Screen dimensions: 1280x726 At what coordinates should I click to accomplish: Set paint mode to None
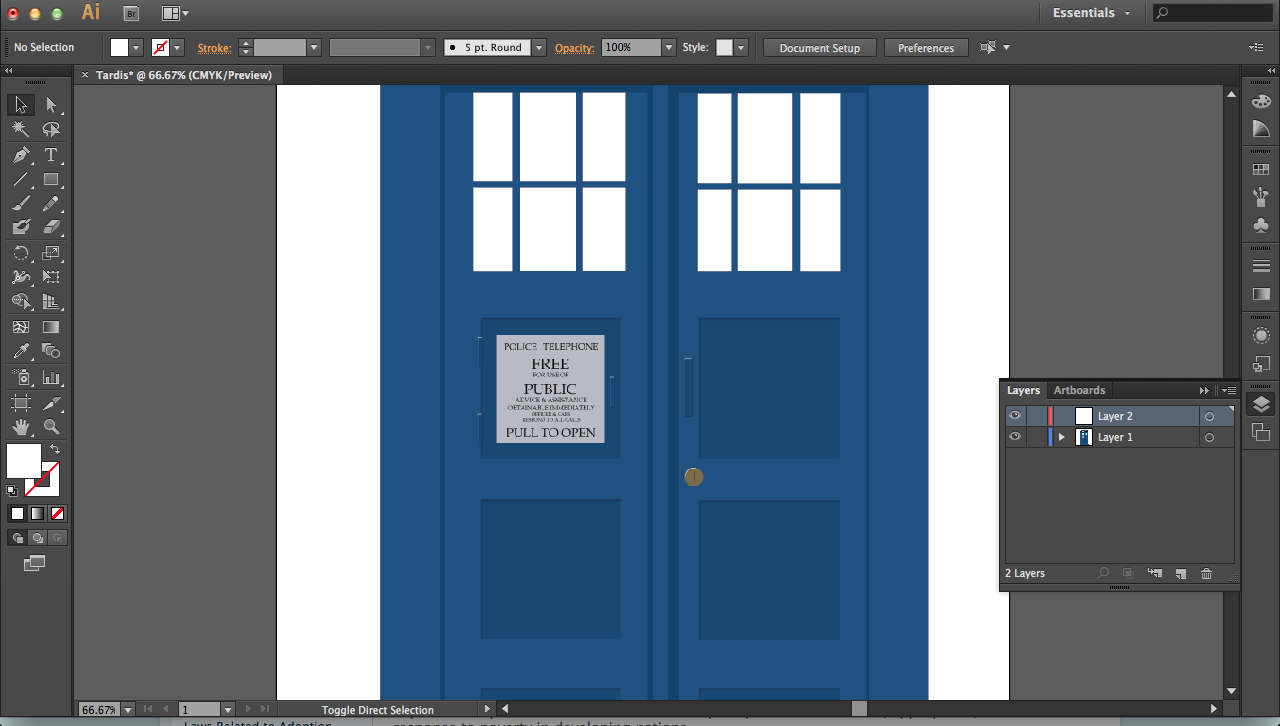57,514
